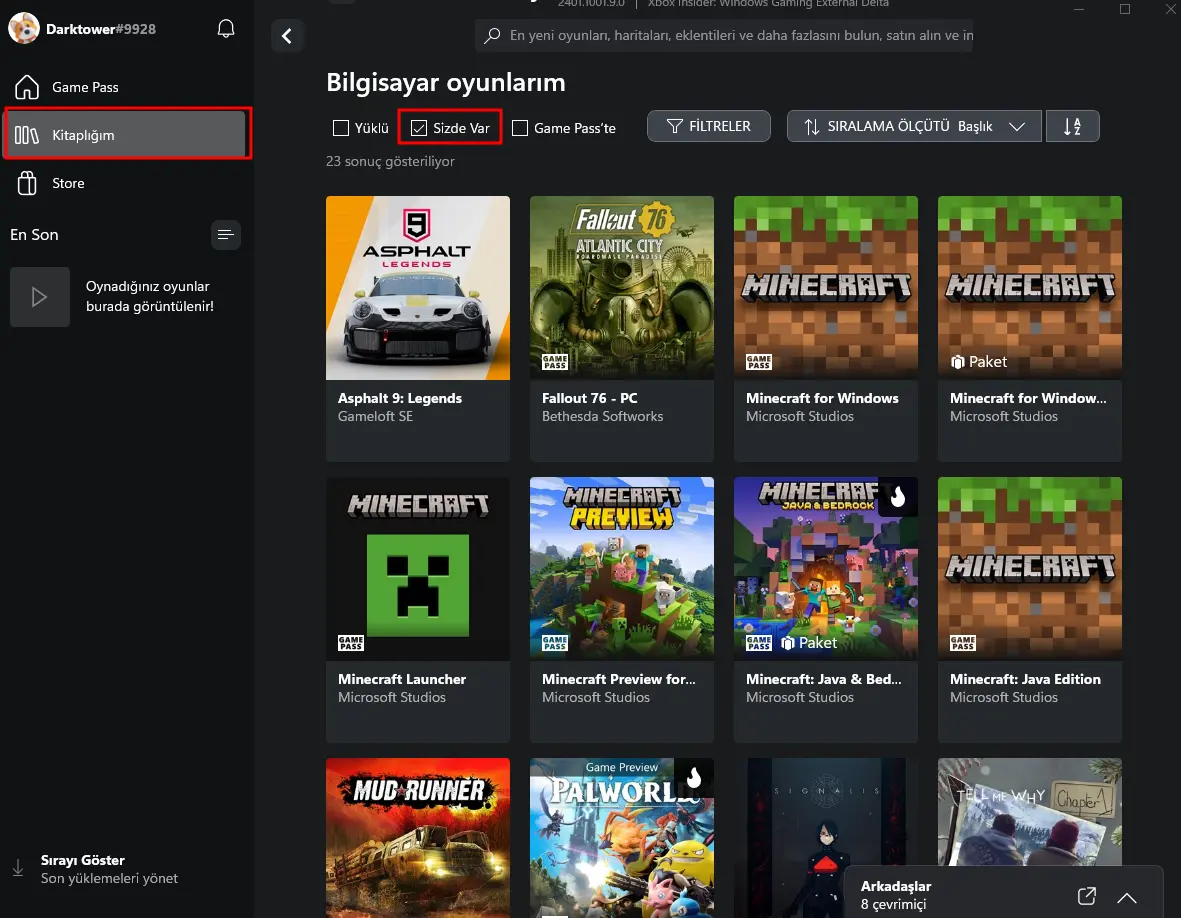Pop out the Arkadaşlar friends panel
Image resolution: width=1181 pixels, height=918 pixels.
click(x=1086, y=895)
